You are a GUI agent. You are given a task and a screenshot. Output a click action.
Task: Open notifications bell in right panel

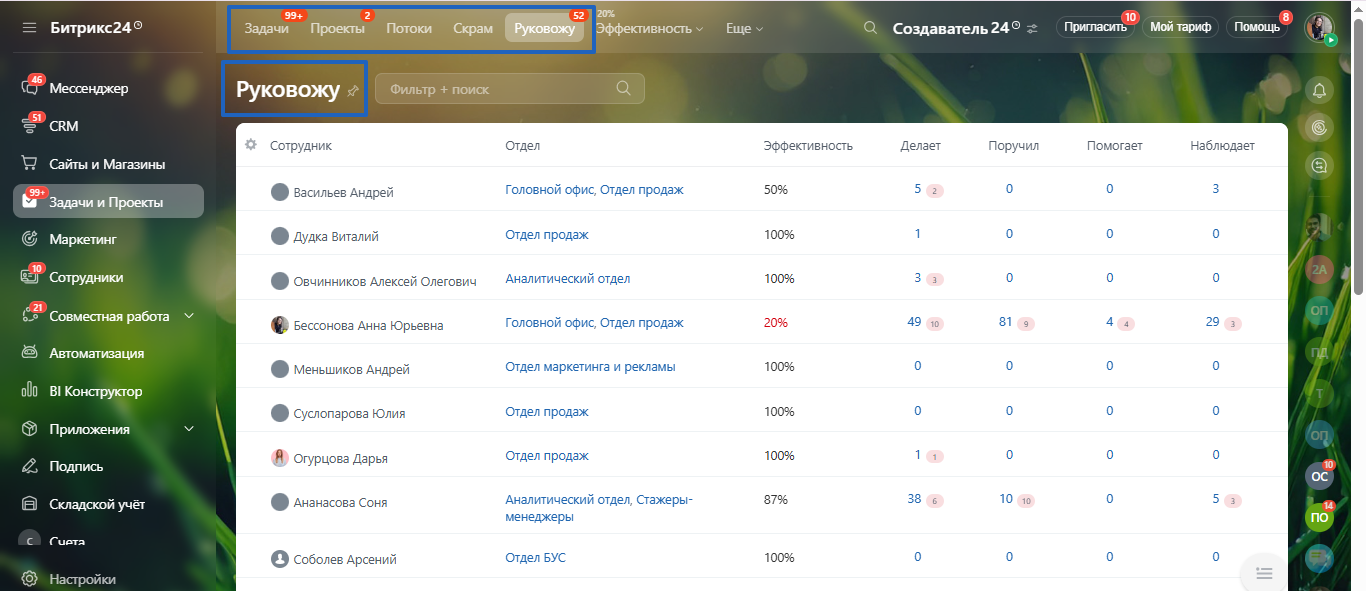pyautogui.click(x=1320, y=90)
